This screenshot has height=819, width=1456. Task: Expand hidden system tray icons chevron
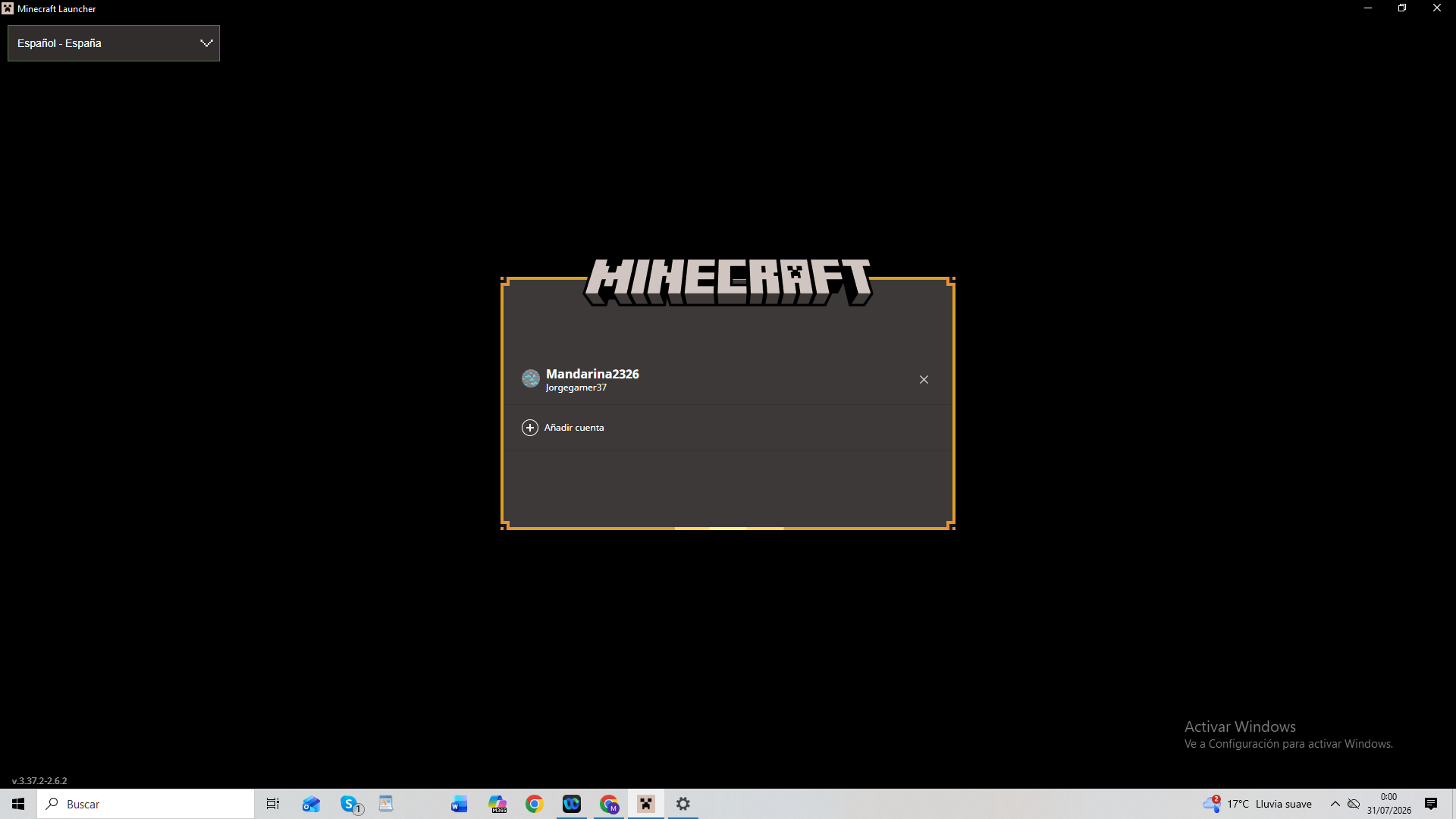[1335, 804]
